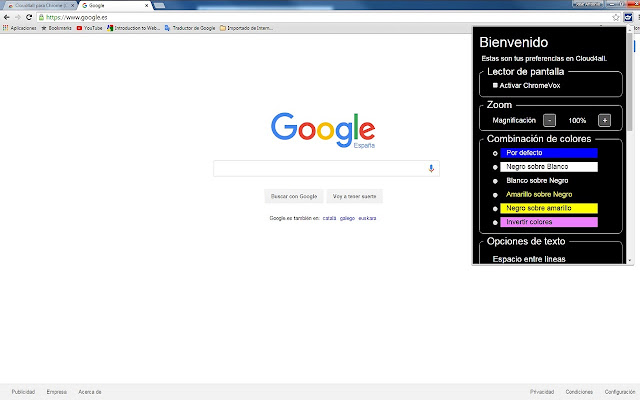
Task: Click the Google logo
Action: [323, 130]
